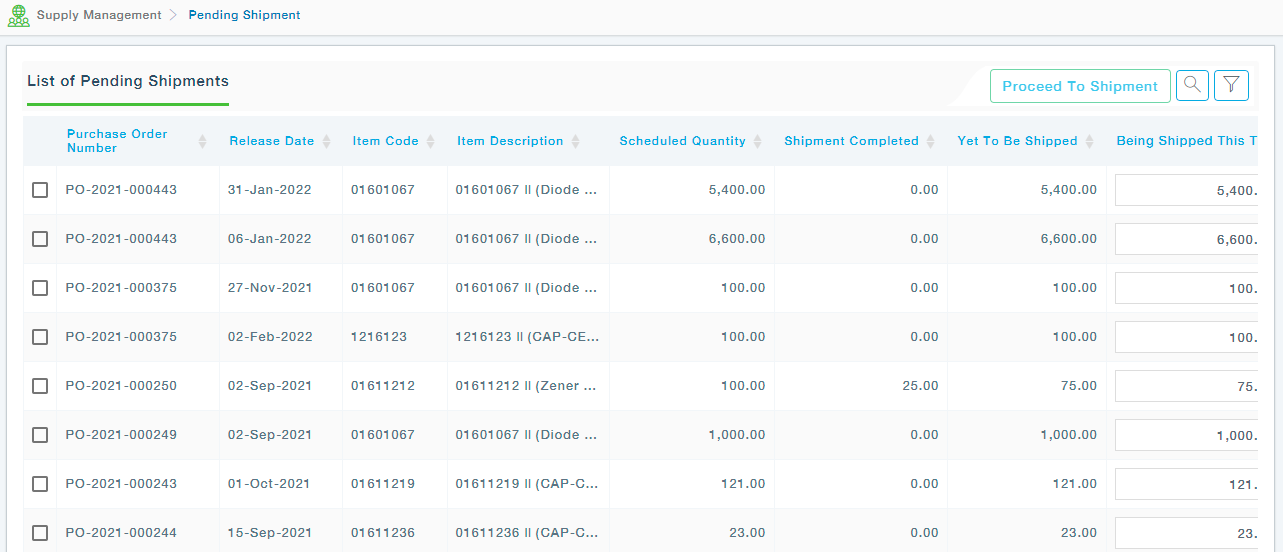This screenshot has width=1283, height=552.
Task: Click the Release Date column header
Action: pyautogui.click(x=272, y=141)
